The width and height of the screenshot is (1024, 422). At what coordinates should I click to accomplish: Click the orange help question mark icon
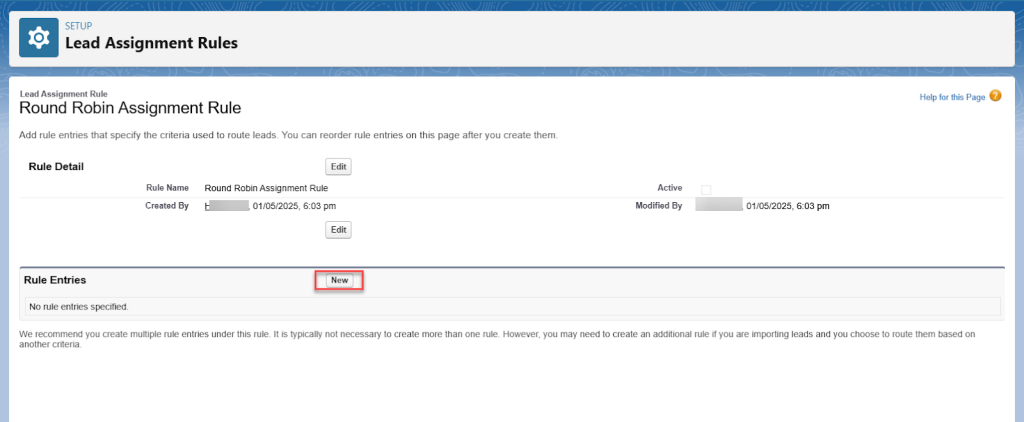click(x=995, y=96)
